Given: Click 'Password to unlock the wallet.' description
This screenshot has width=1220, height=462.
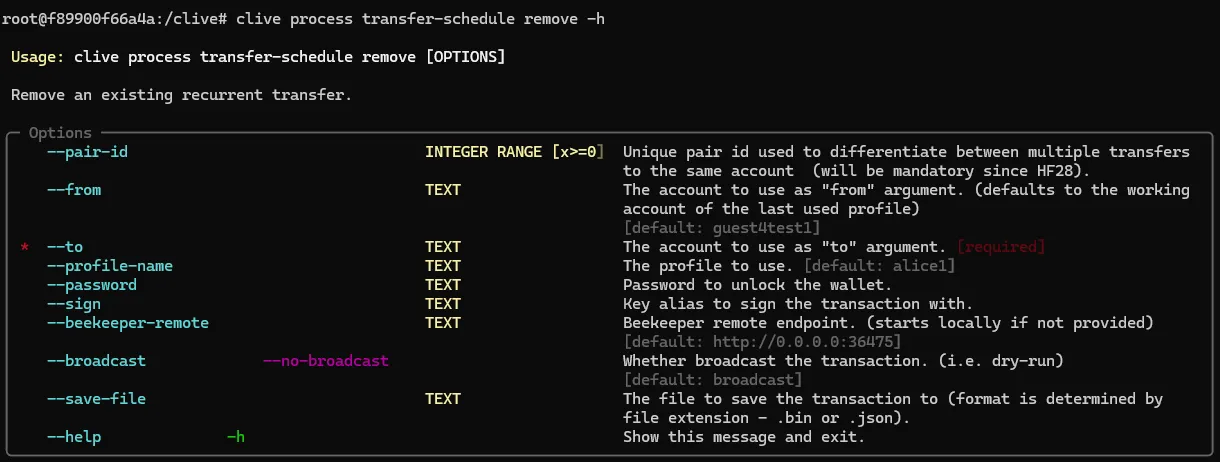Looking at the screenshot, I should pos(758,285).
